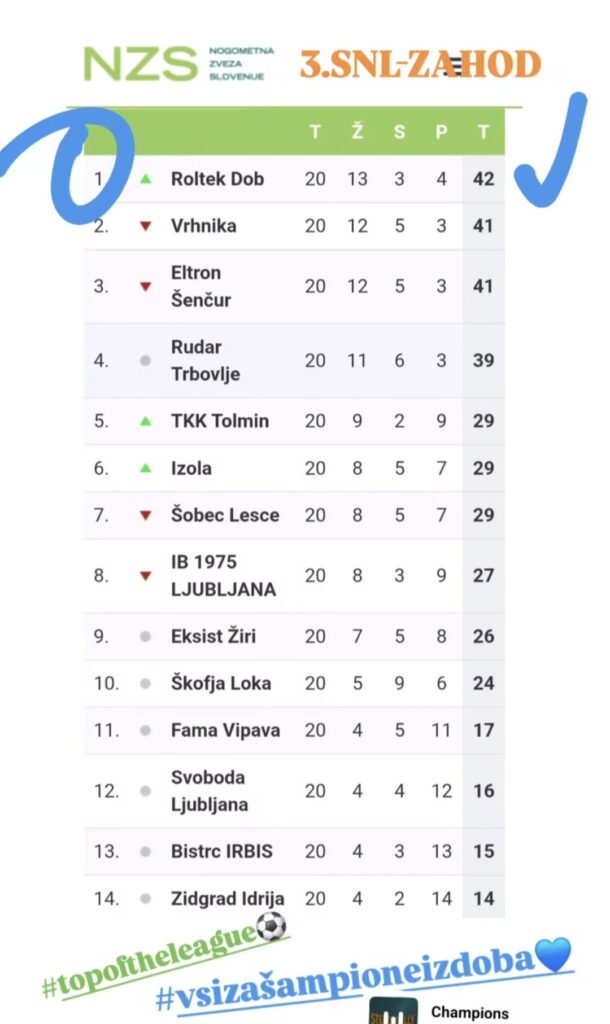
Task: Sort by the Ž wins column header
Action: click(x=357, y=132)
